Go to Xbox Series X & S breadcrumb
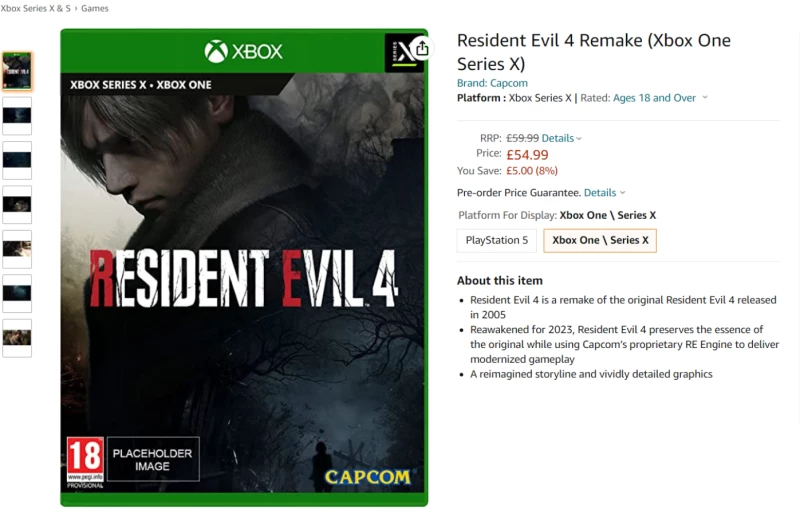800x513 pixels. (x=36, y=8)
